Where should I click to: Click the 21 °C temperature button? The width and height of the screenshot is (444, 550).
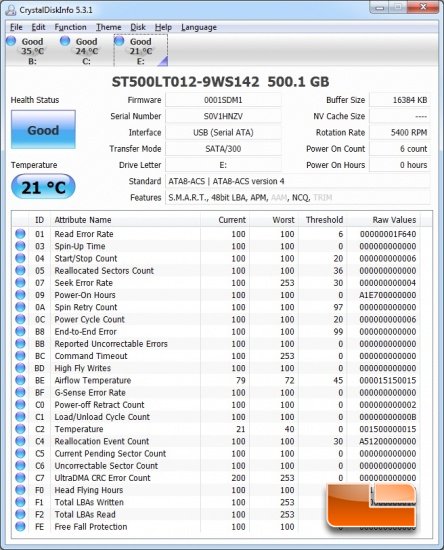tap(43, 187)
